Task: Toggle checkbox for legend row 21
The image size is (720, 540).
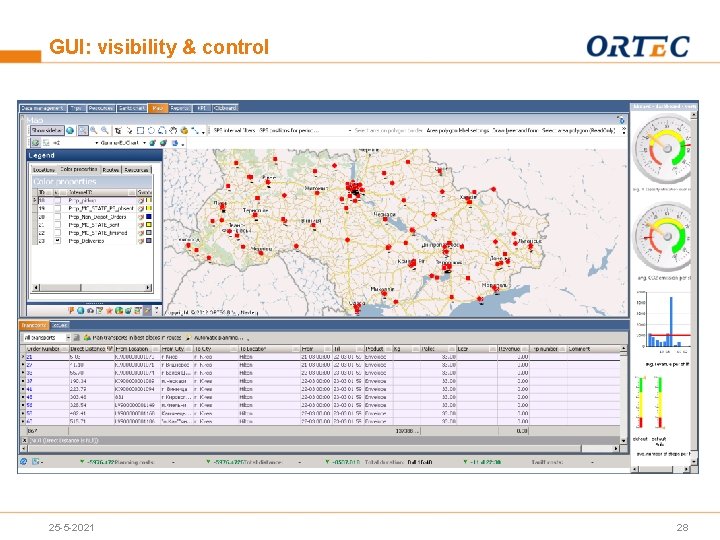Action: tap(57, 225)
